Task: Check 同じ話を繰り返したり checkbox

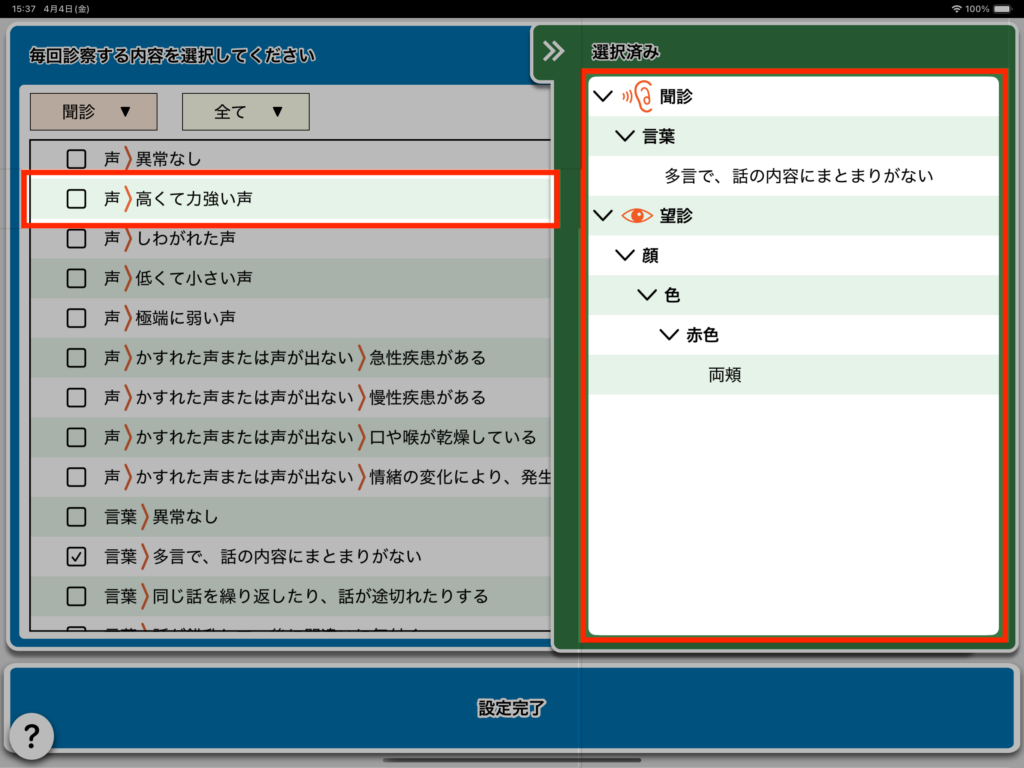Action: (x=76, y=597)
